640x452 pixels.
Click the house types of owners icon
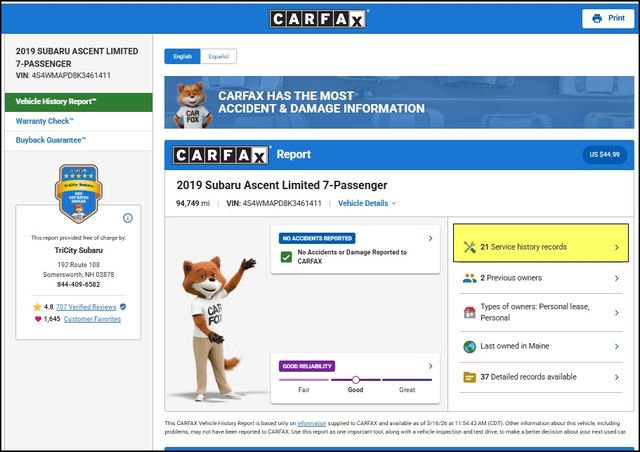(x=469, y=312)
